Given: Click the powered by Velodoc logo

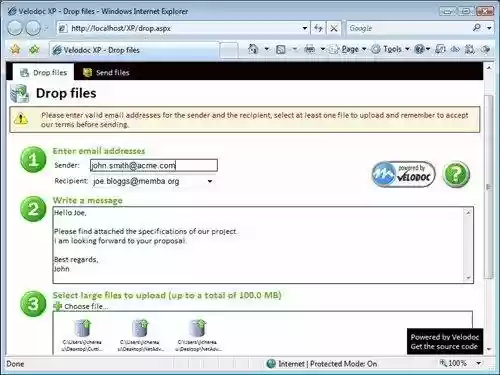Looking at the screenshot, I should tap(403, 174).
